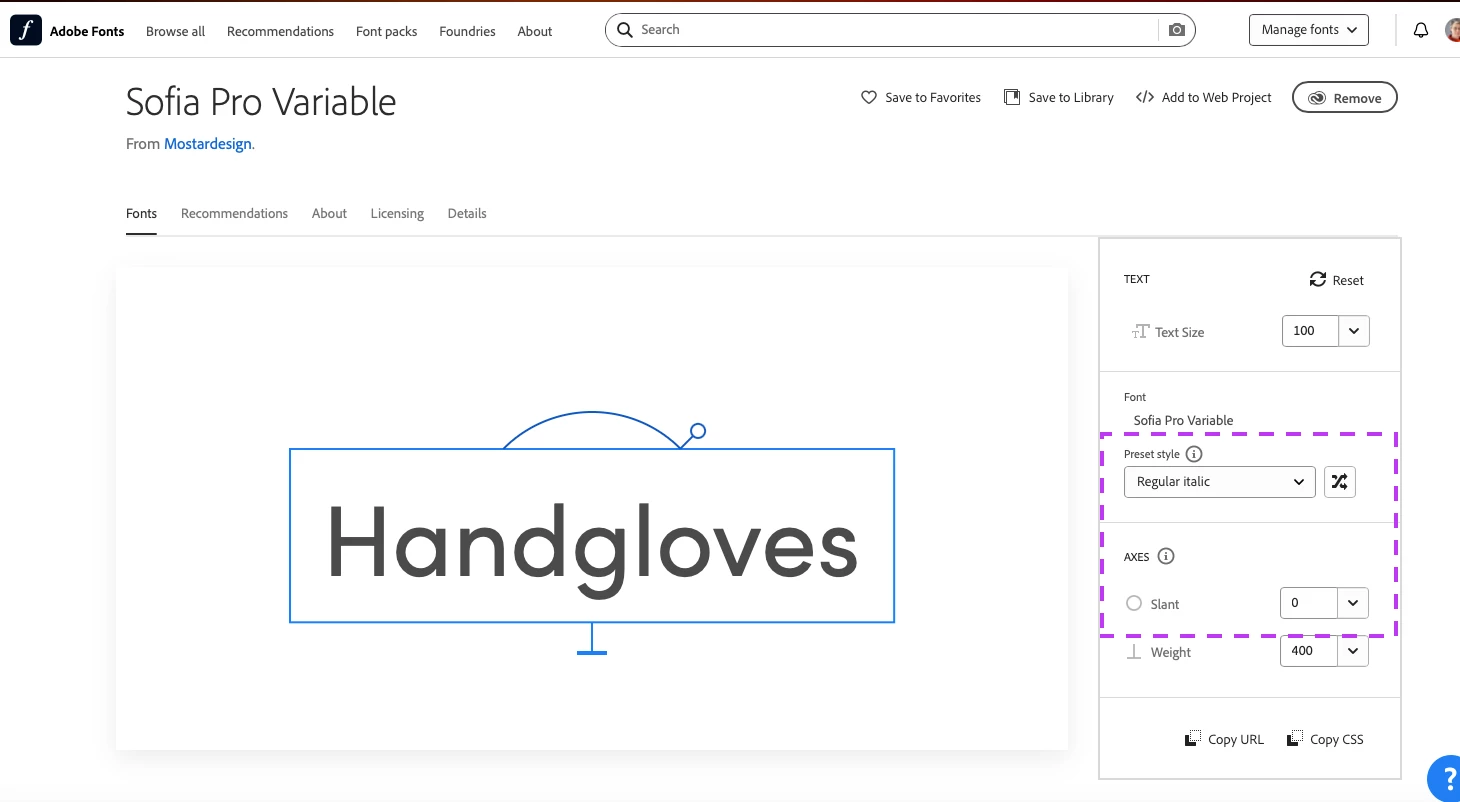Click weight handle below Handgloves box
1460x802 pixels.
592,652
